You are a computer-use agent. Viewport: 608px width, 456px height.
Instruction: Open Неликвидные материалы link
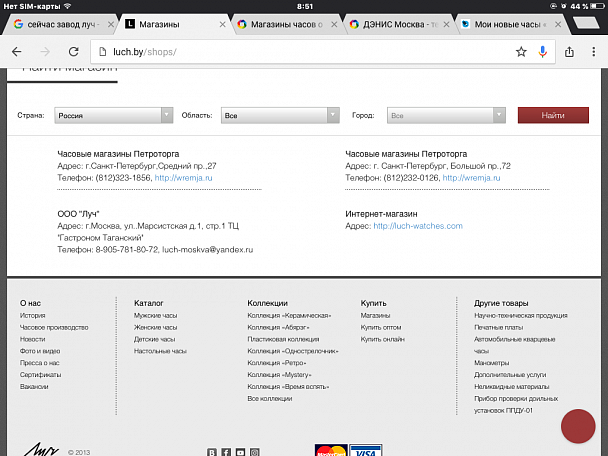pos(511,386)
